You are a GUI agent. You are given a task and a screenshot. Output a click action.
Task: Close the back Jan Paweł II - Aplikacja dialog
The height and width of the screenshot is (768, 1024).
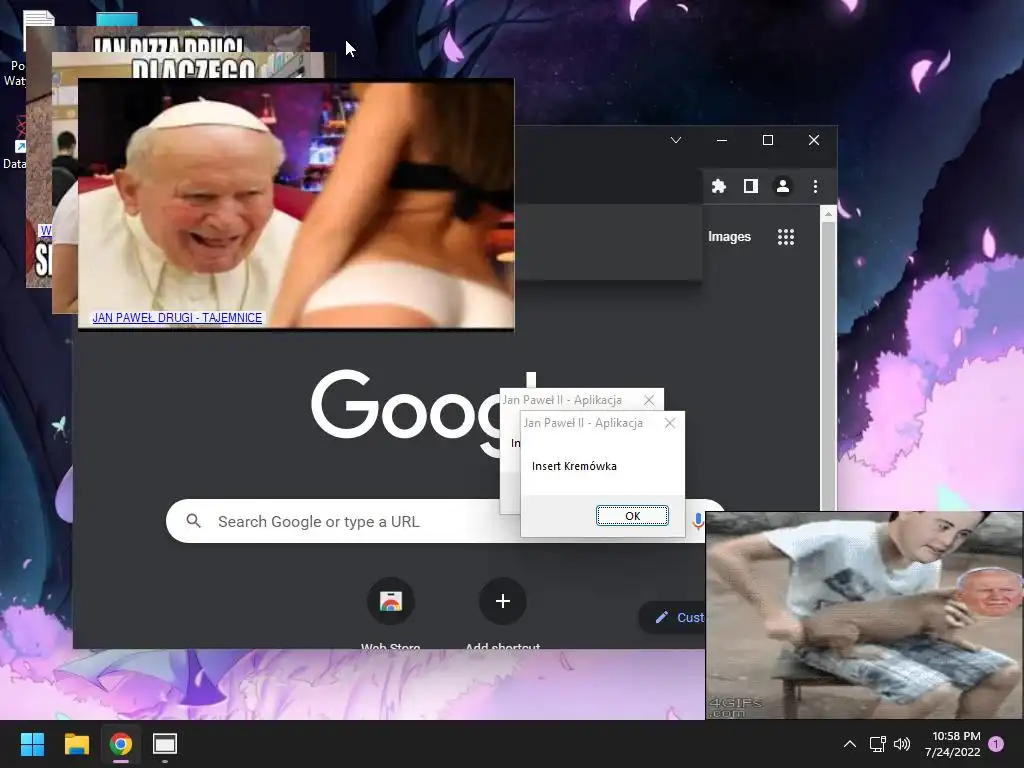(648, 400)
